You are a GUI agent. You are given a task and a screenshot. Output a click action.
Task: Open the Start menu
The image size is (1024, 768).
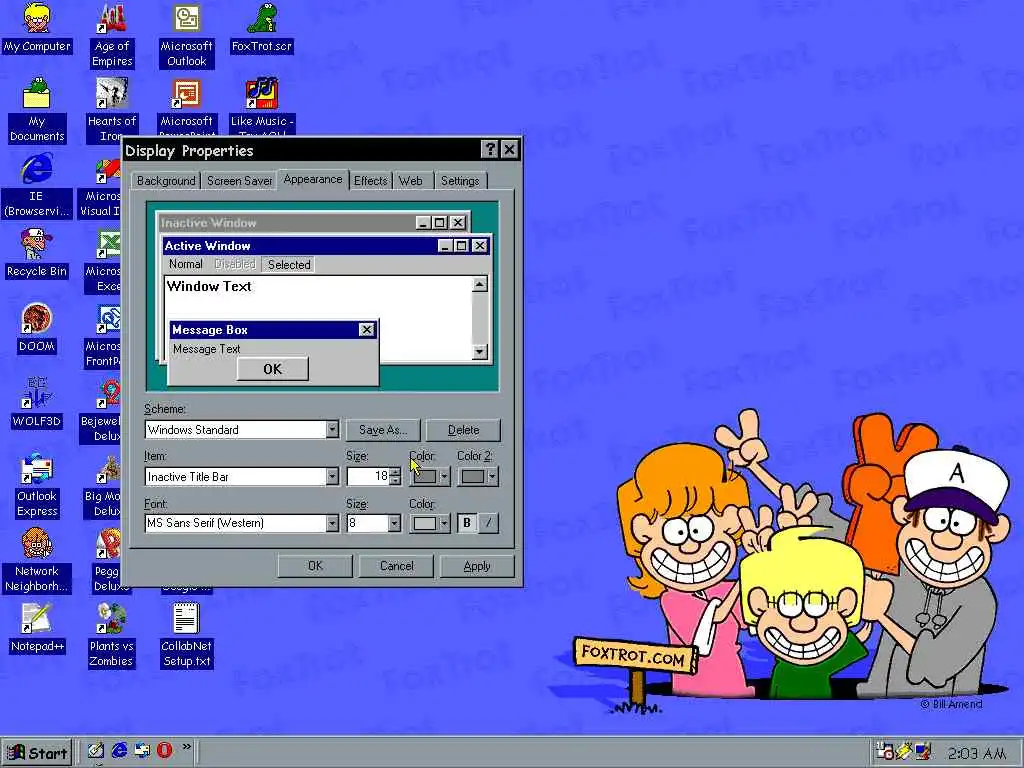click(x=37, y=752)
